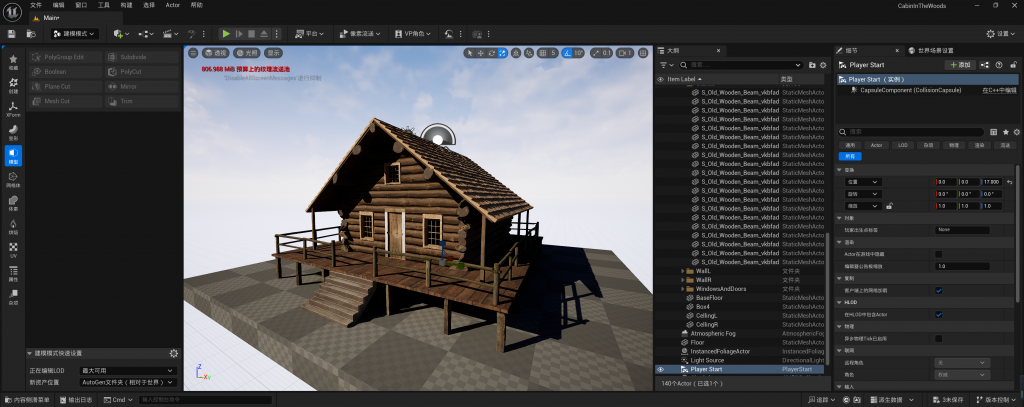
Task: Click the favorites star in Details panel
Action: click(1005, 131)
